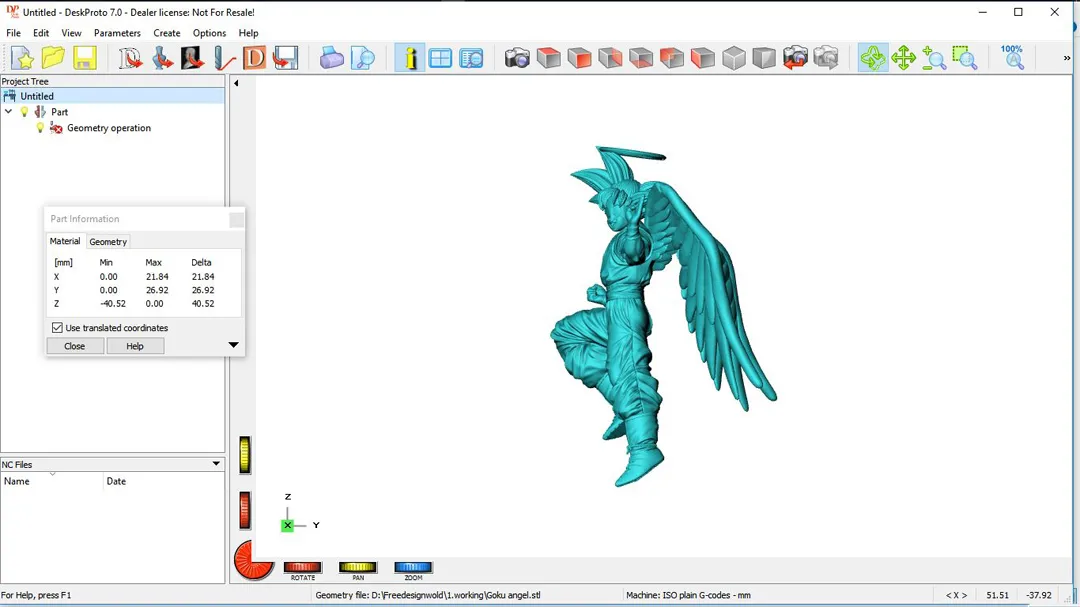Click the Part Information title bar close box
This screenshot has width=1080, height=607.
236,219
